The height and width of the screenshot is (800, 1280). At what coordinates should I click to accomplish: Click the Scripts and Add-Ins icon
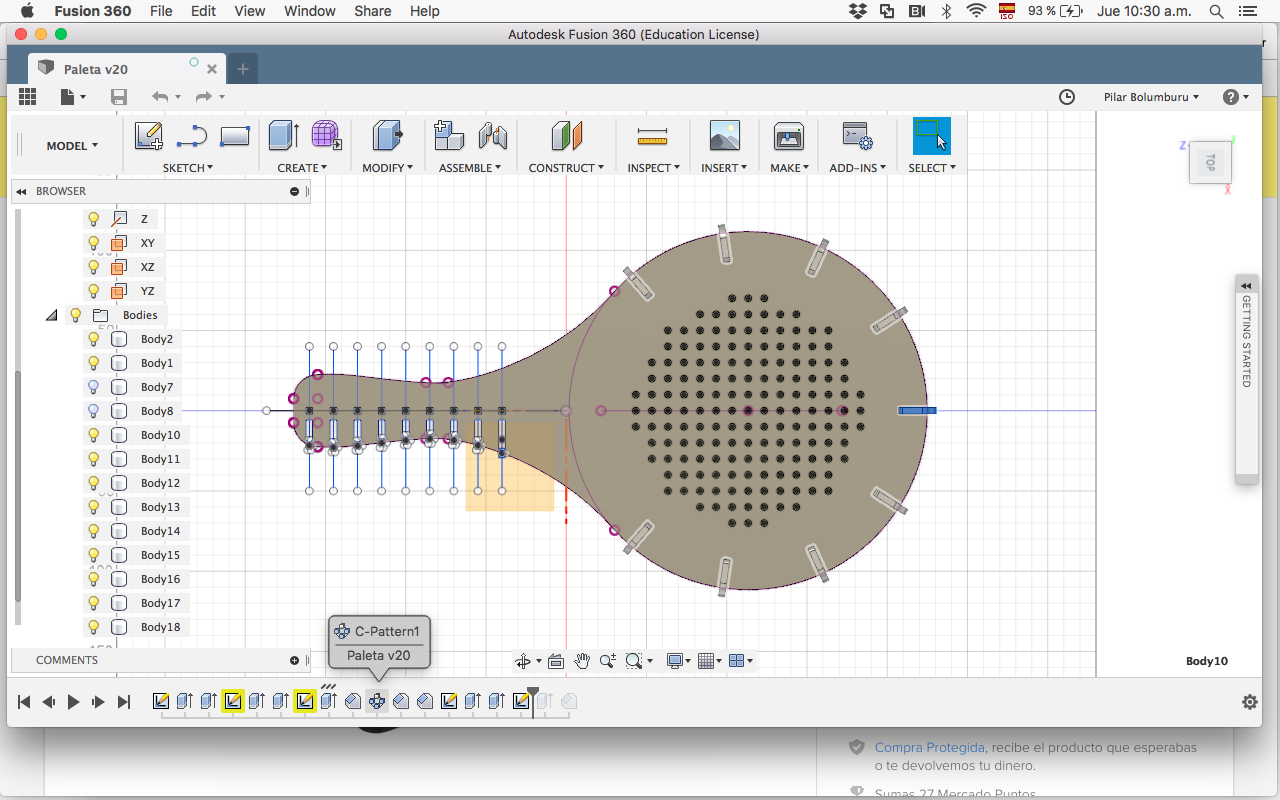(857, 136)
